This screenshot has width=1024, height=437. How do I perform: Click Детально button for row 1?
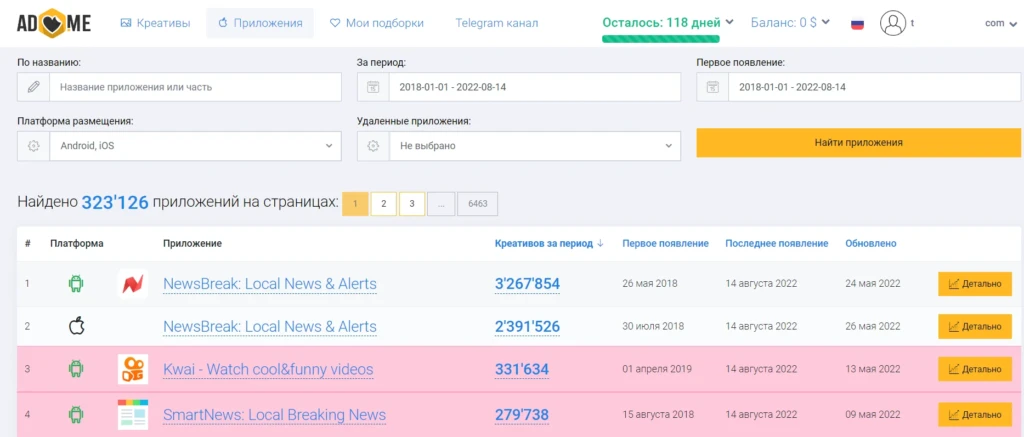pos(974,284)
